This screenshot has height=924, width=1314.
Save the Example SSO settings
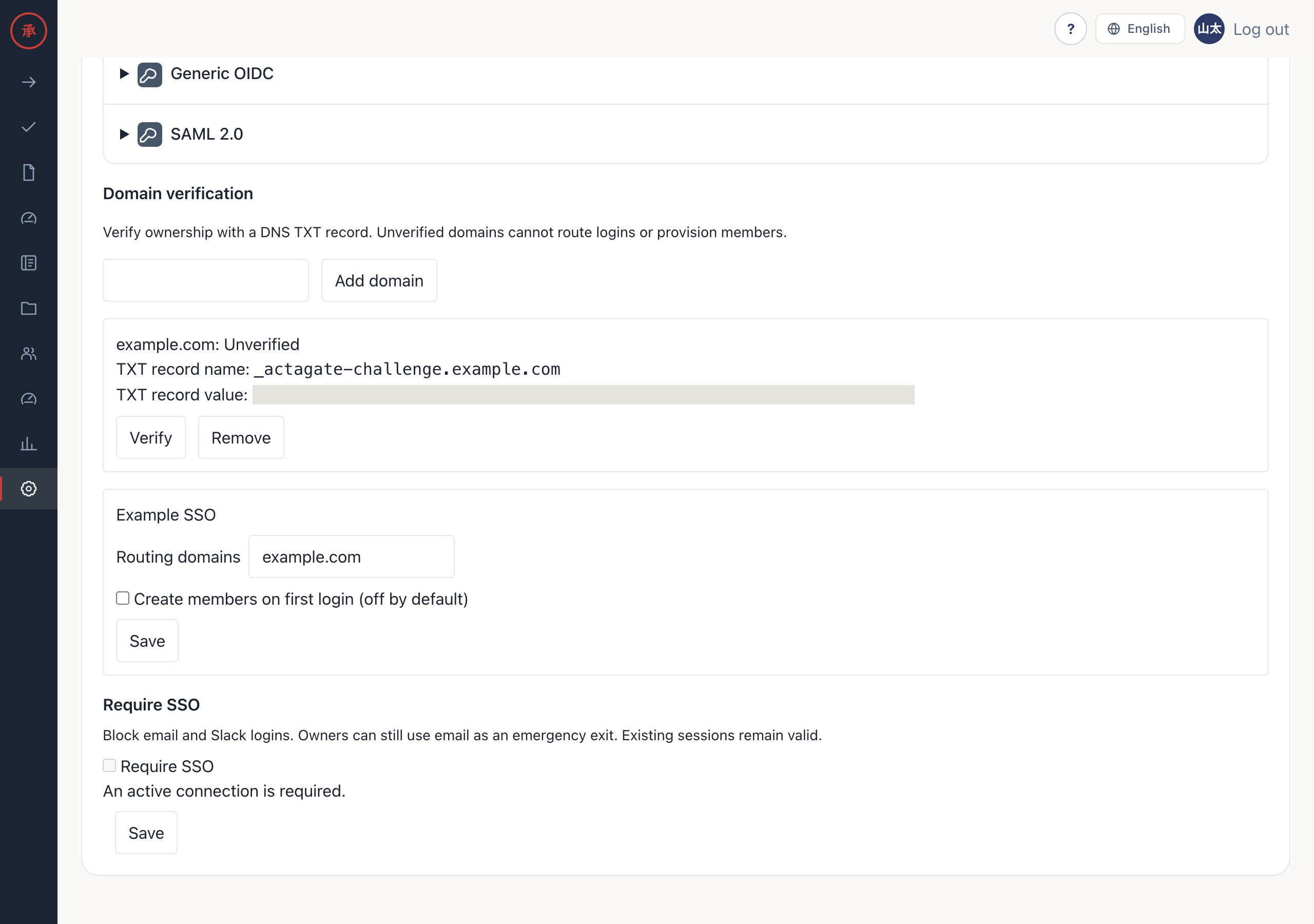[147, 641]
